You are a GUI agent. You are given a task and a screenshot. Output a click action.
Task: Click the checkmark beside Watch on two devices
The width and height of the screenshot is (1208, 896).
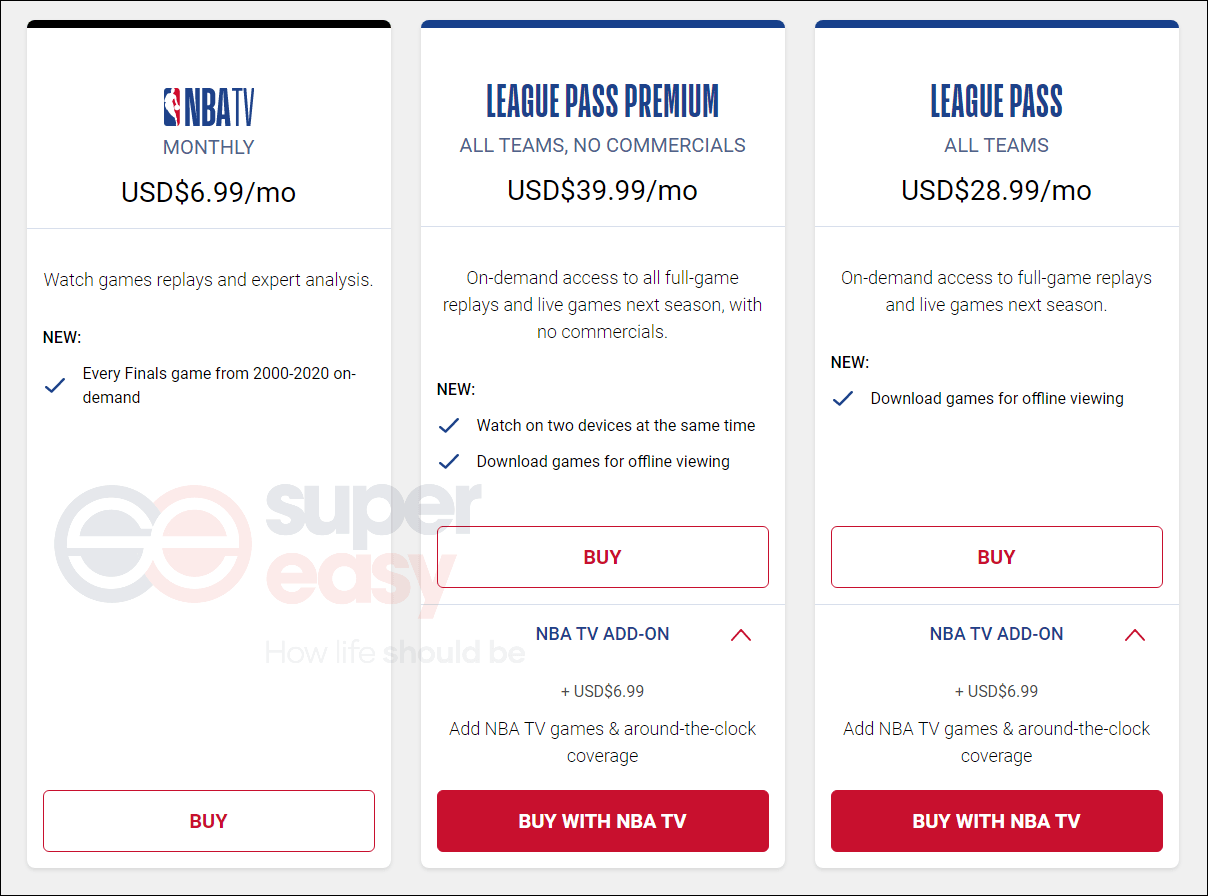449,425
